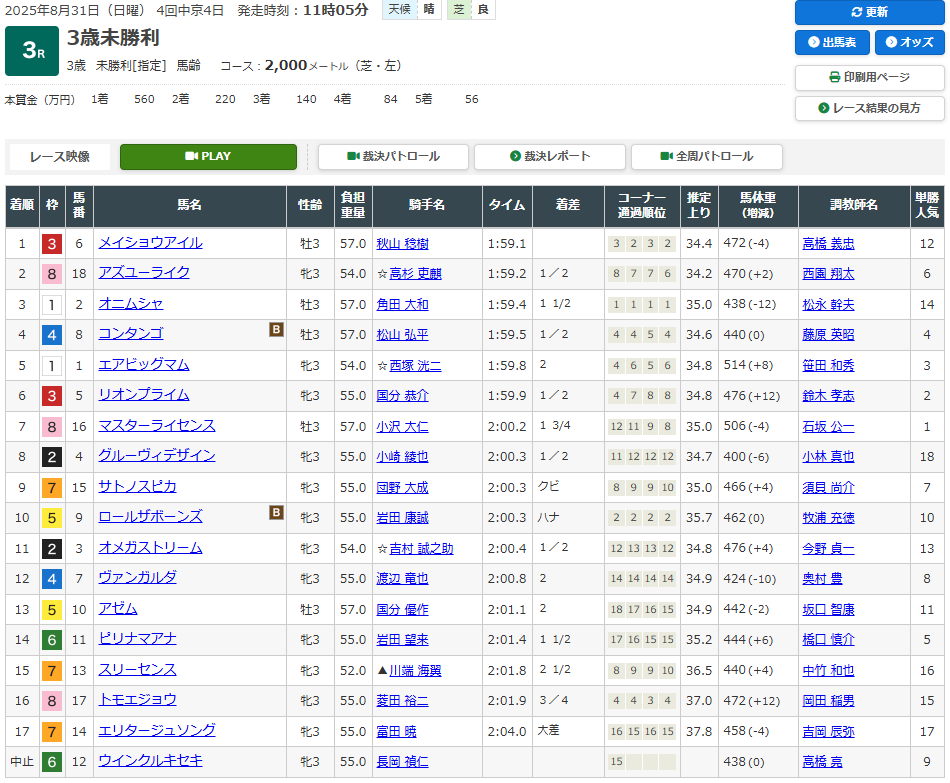Viewport: 950px width, 783px height.
Task: Open horse アスユーライク page
Action: pos(144,273)
